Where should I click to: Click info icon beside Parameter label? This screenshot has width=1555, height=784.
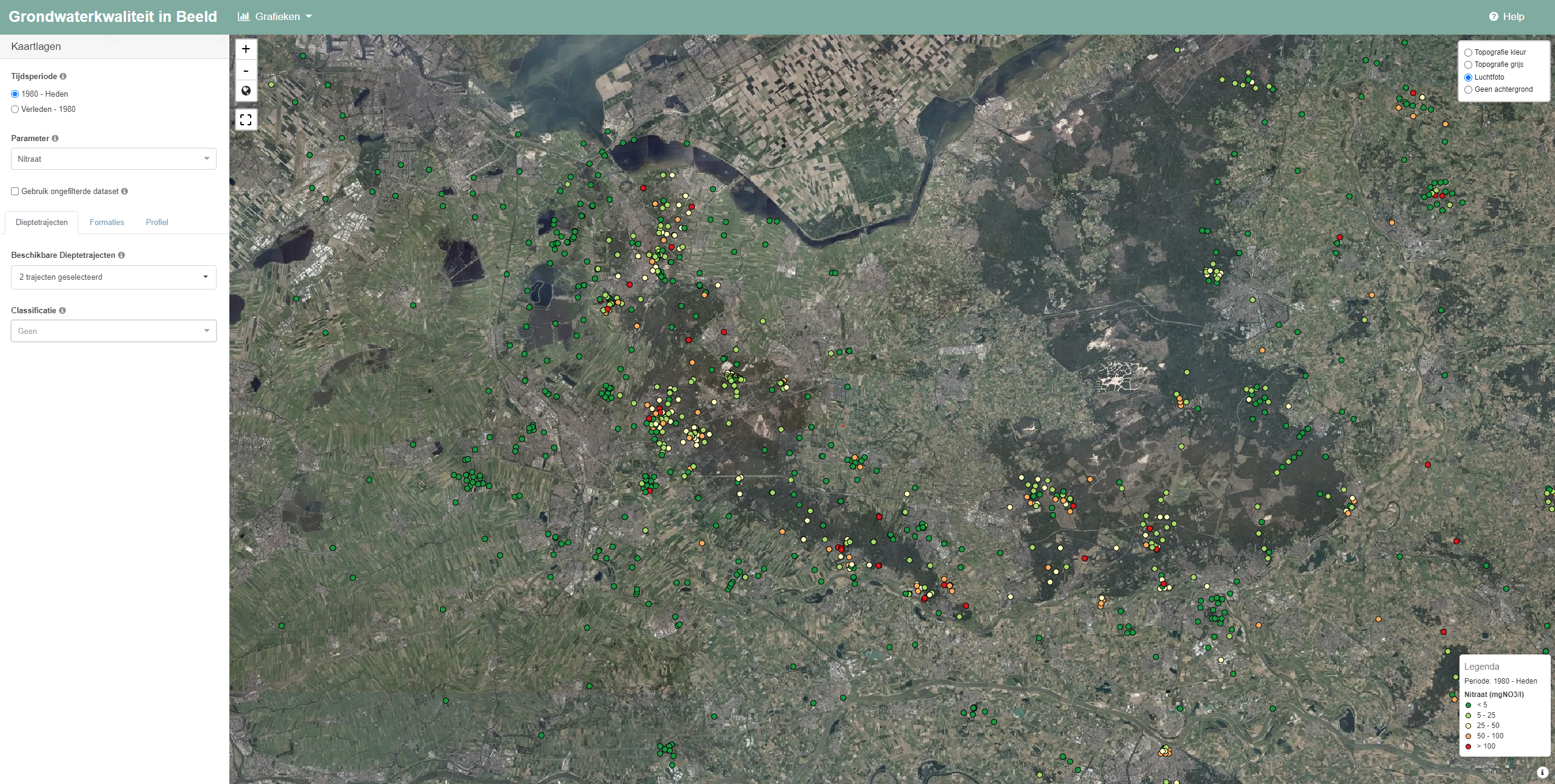click(55, 139)
